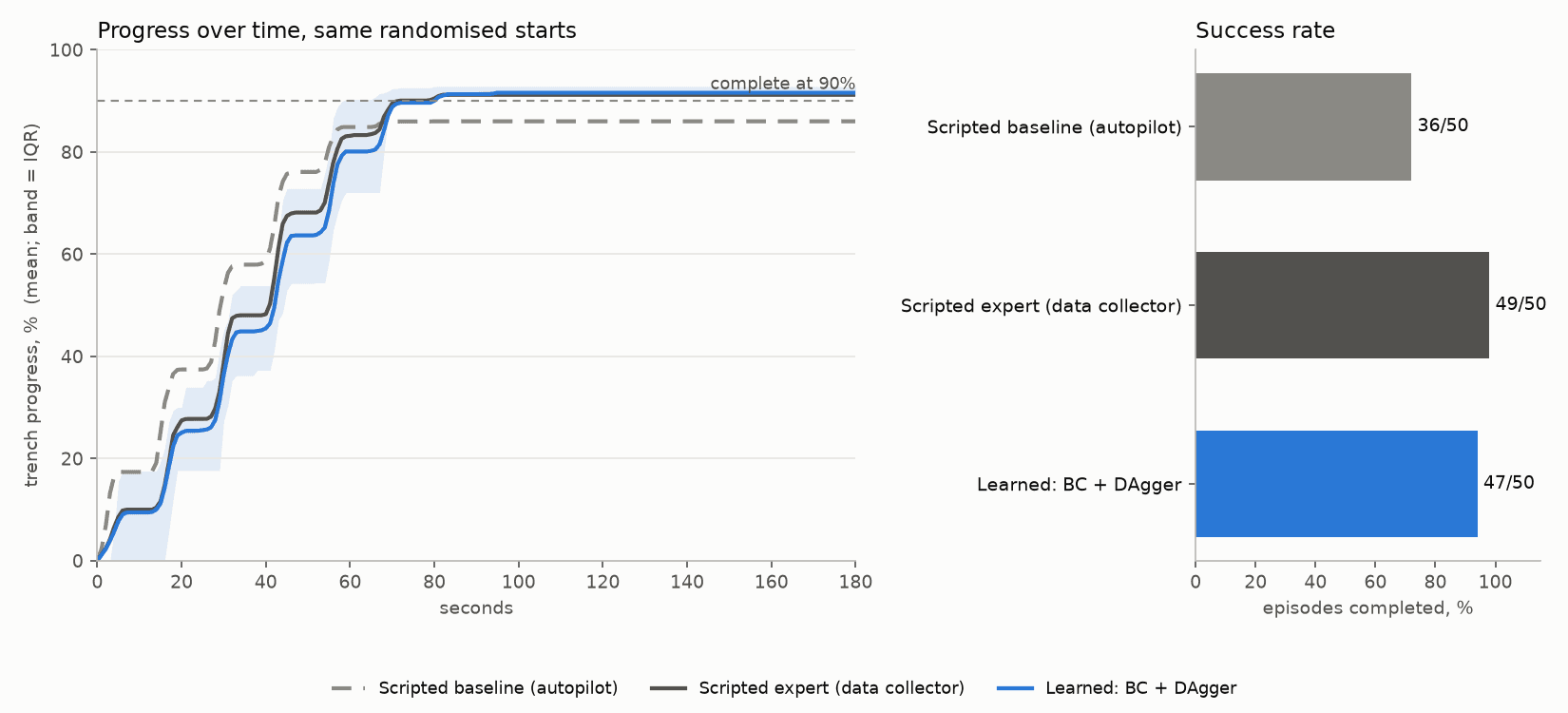Click the 180 tick on seconds axis
Screen dimensions: 1568x713
[x=855, y=582]
